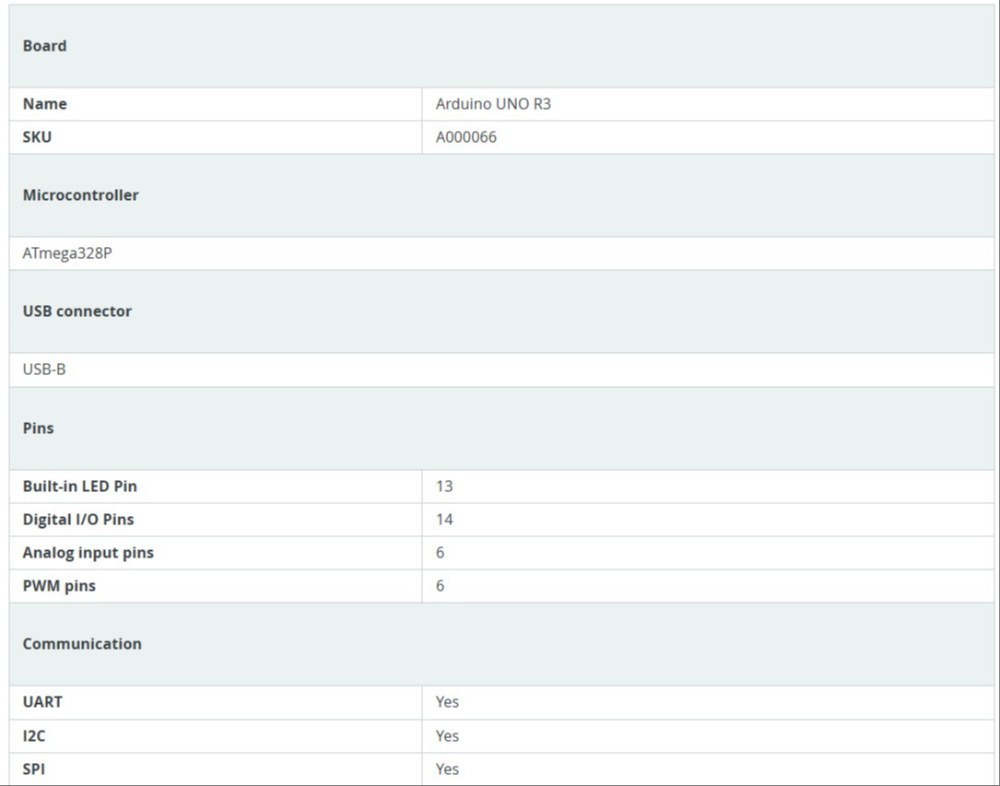
Task: Select the Digital I/O Pins label
Action: click(78, 519)
